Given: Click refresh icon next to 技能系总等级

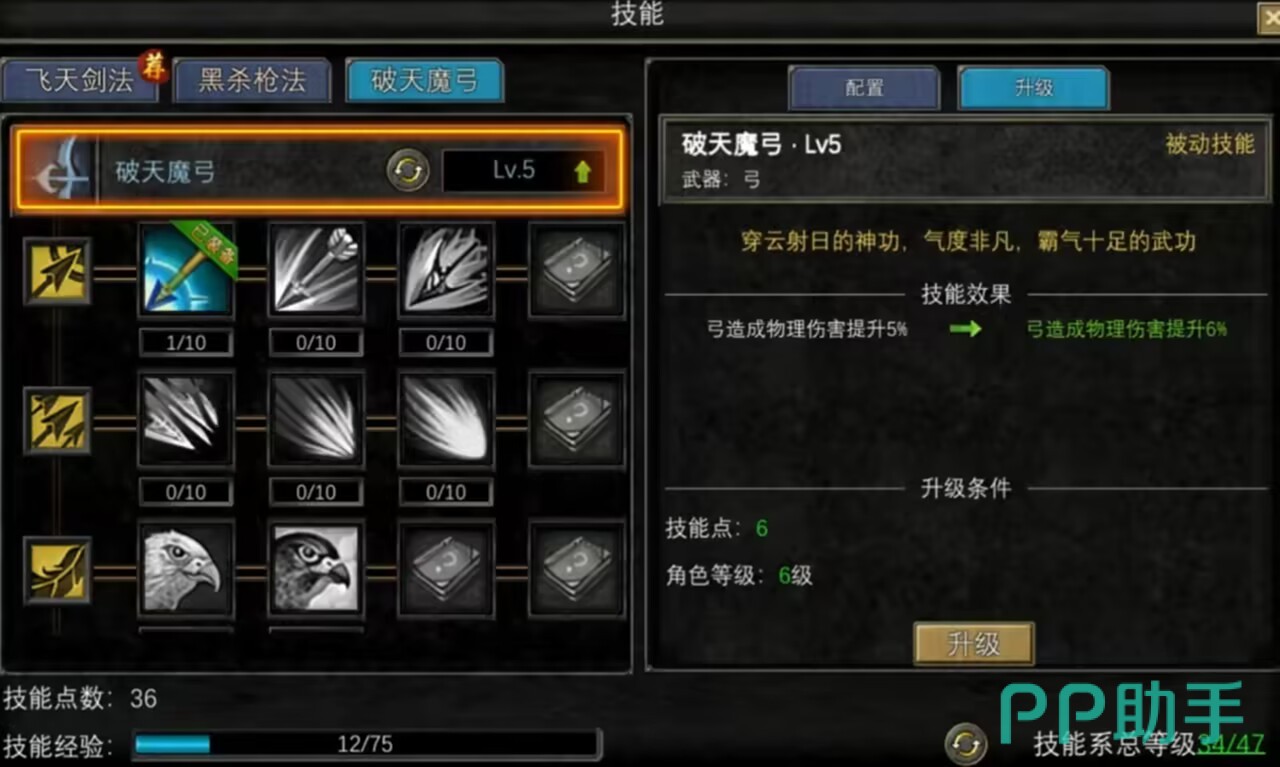Looking at the screenshot, I should click(x=966, y=744).
